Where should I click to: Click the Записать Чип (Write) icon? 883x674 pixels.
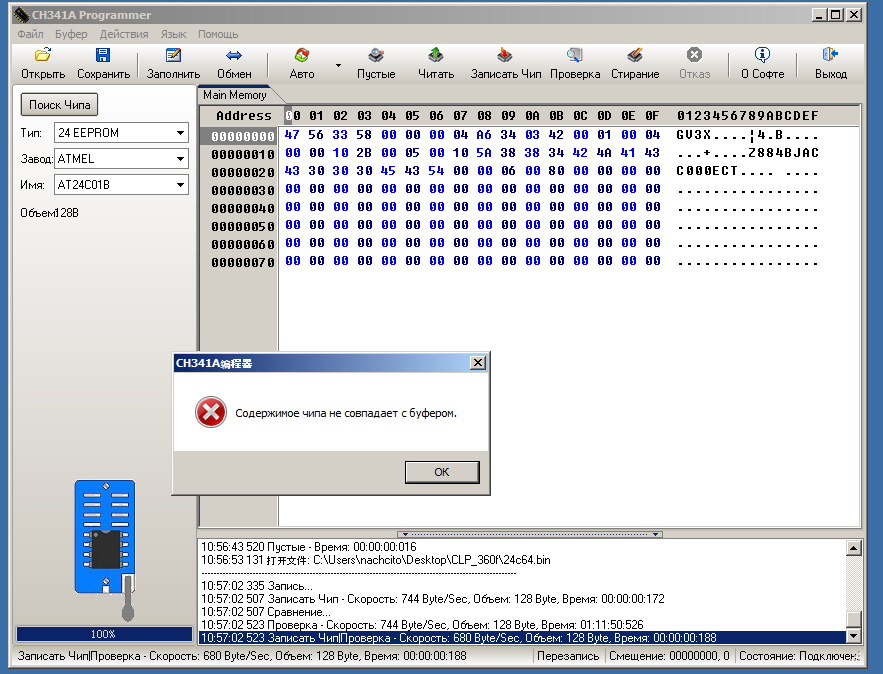(506, 56)
